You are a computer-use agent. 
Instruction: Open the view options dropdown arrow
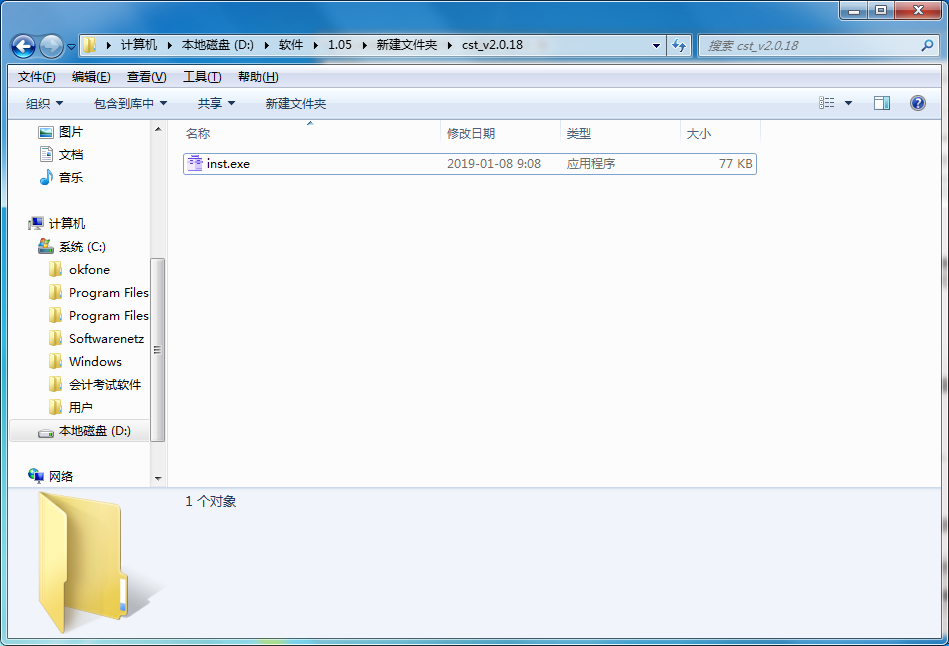point(849,104)
